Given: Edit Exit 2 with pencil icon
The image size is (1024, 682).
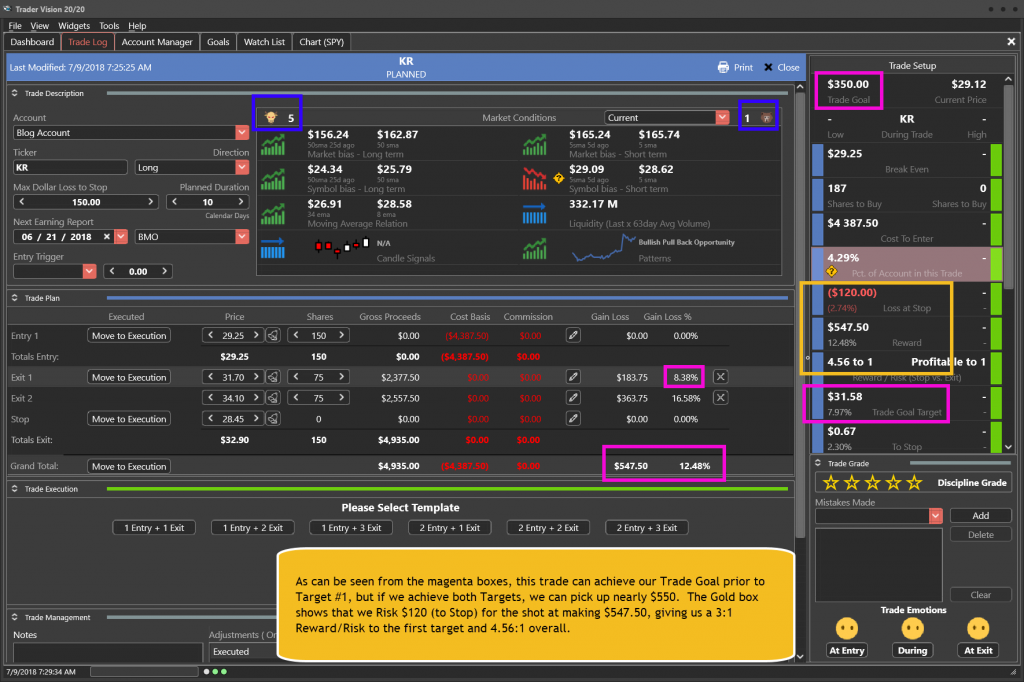Looking at the screenshot, I should [573, 397].
